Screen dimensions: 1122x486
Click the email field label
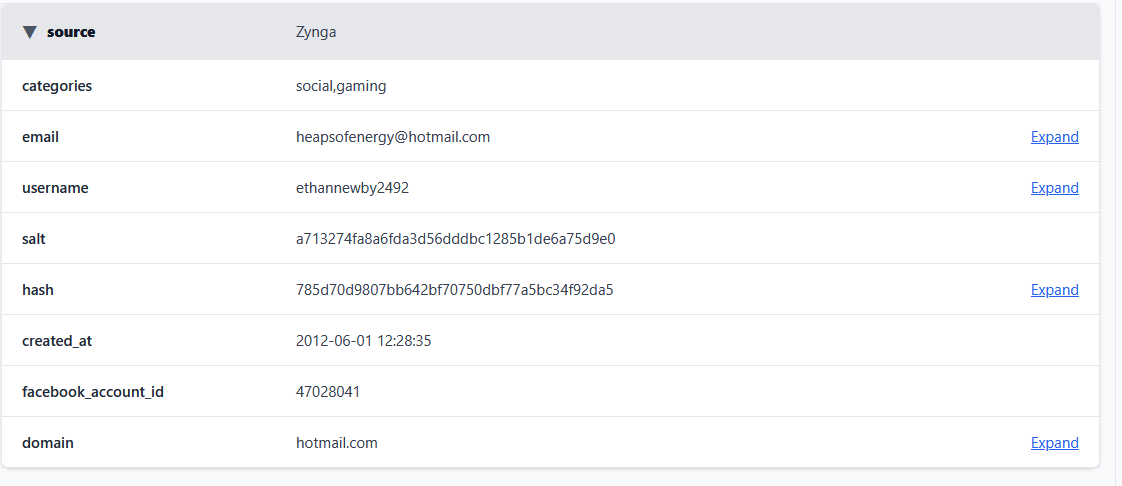click(40, 137)
